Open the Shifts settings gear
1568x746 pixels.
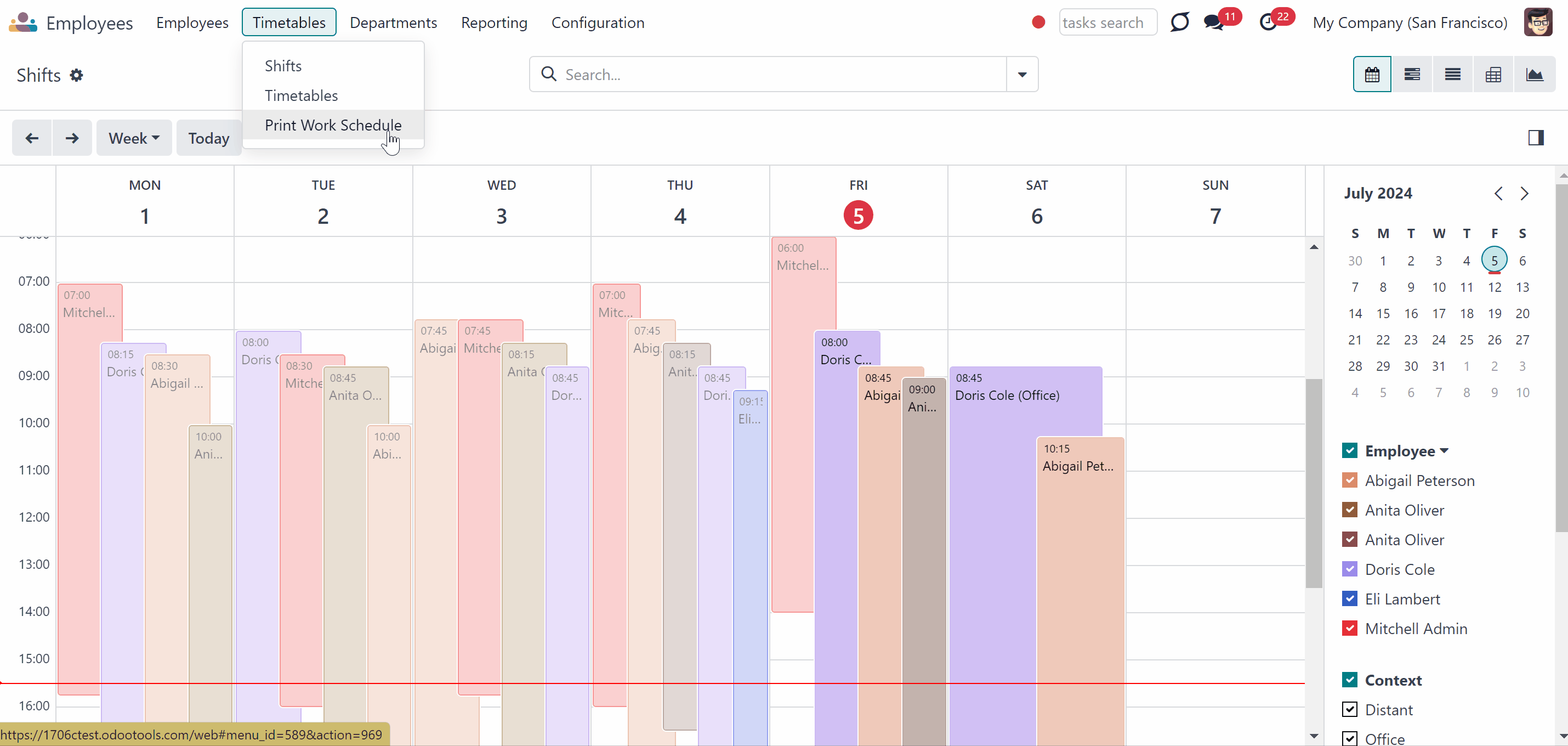76,75
